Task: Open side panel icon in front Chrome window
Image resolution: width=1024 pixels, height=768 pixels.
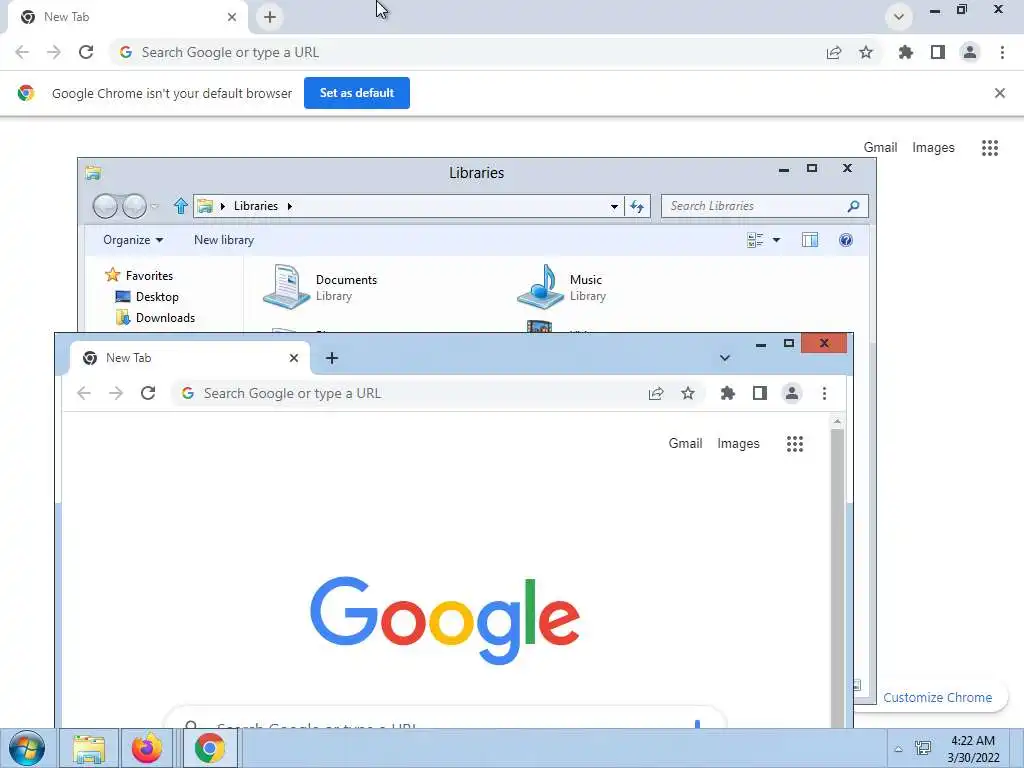Action: [760, 393]
